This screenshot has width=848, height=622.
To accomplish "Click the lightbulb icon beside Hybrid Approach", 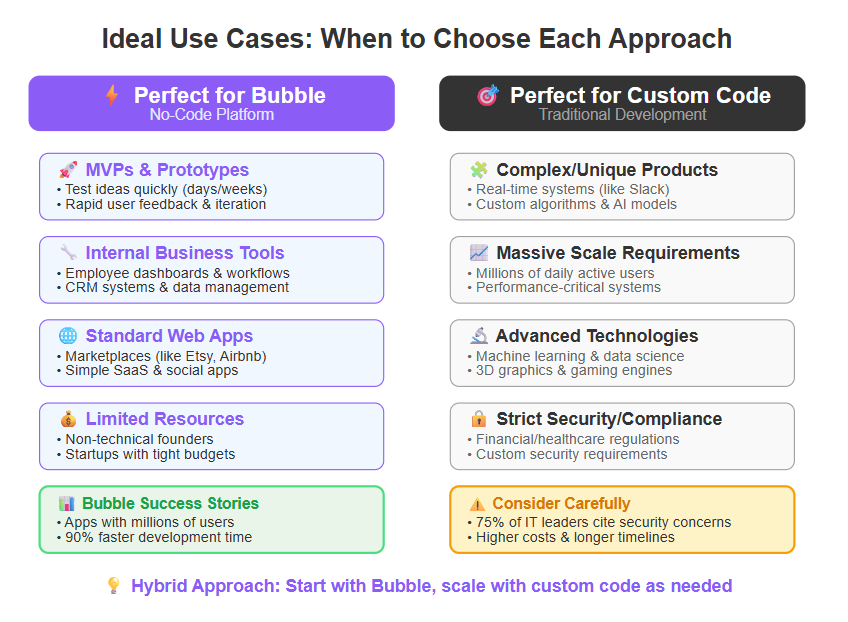I will tap(114, 586).
